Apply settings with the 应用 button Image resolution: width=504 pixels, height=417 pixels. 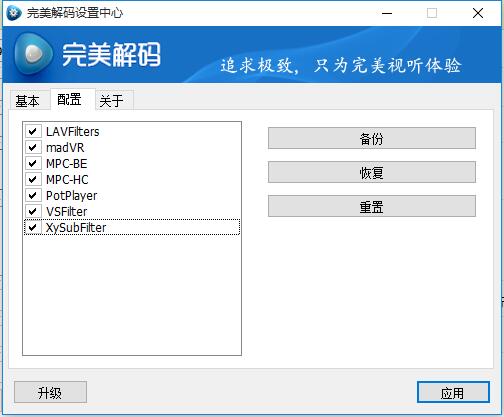click(453, 392)
